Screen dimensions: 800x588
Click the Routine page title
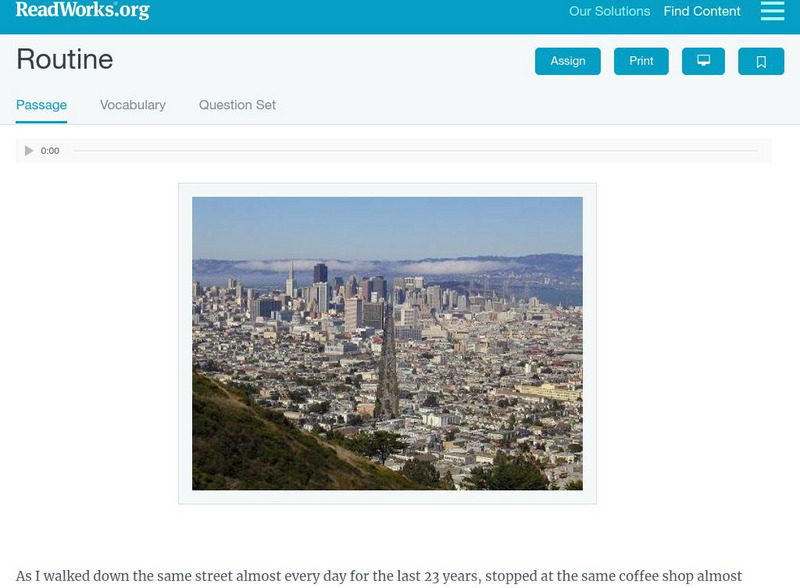coord(65,60)
